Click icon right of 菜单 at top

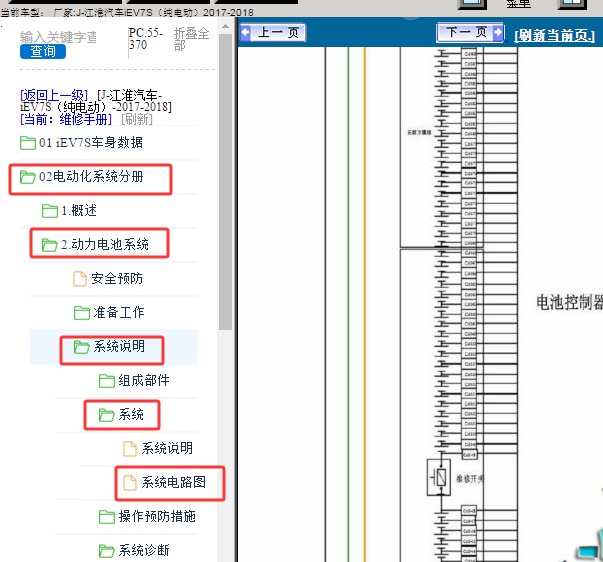click(572, 3)
